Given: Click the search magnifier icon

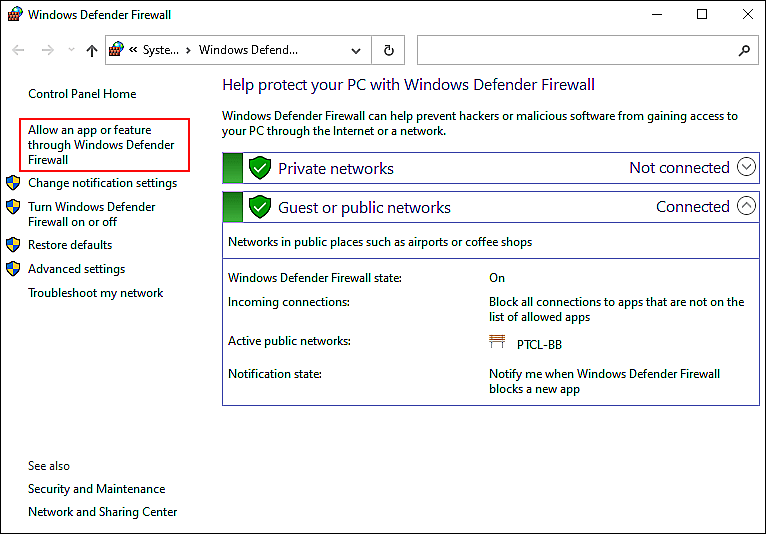Looking at the screenshot, I should (x=744, y=50).
